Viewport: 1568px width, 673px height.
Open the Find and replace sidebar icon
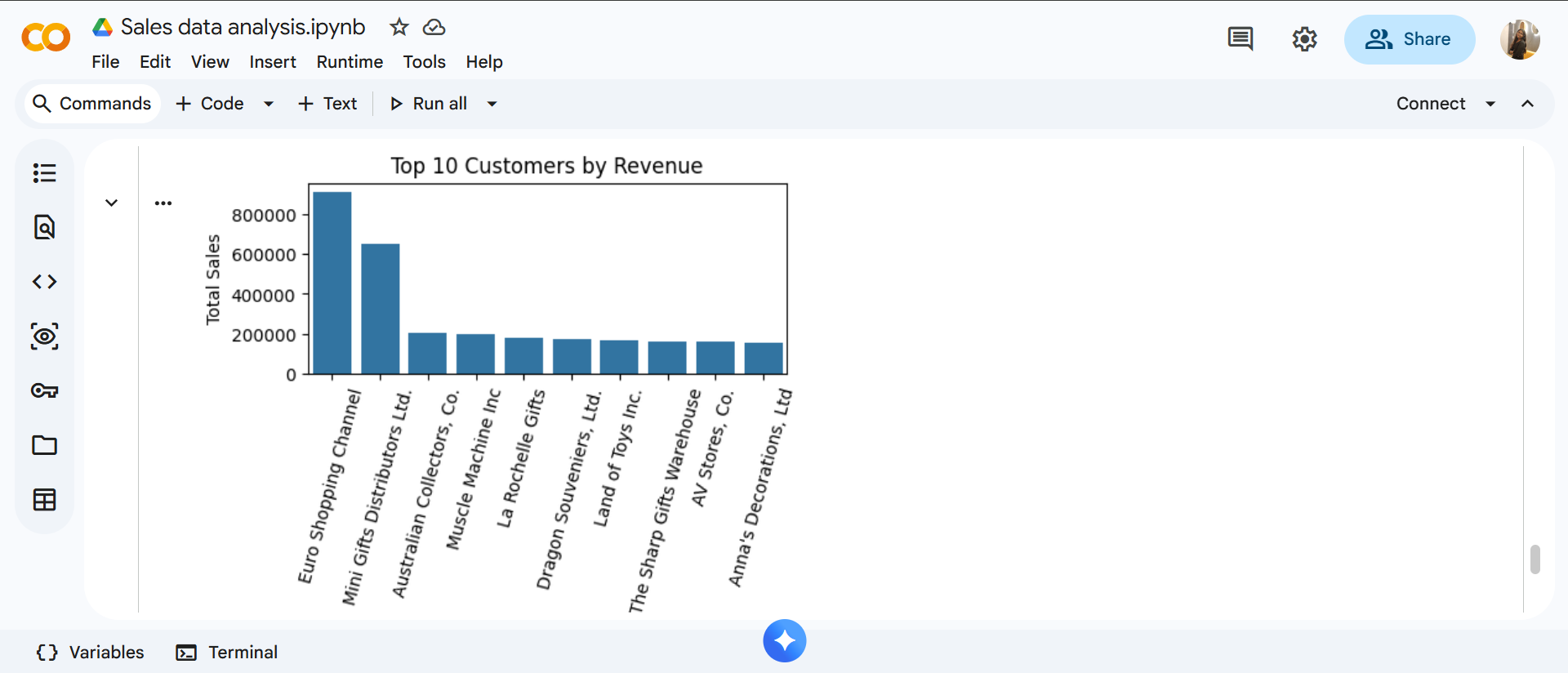pos(44,227)
